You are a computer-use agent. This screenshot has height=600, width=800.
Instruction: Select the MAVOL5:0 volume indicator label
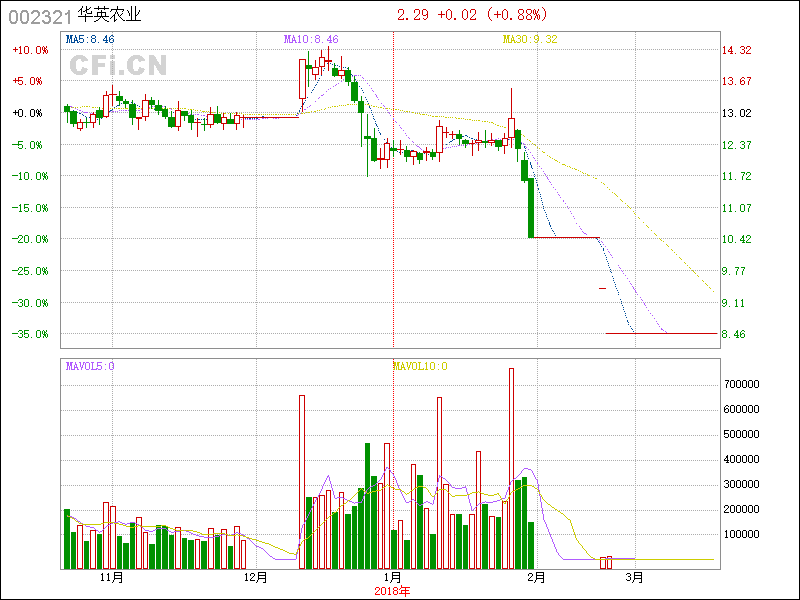tap(90, 366)
